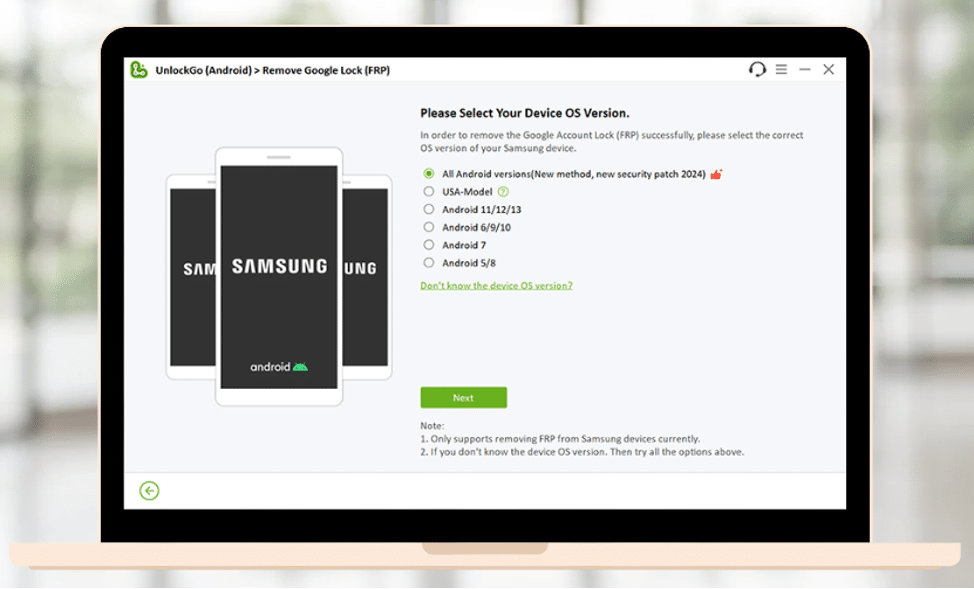This screenshot has width=974, height=589.
Task: Select the Android 7 radio option
Action: (x=429, y=245)
